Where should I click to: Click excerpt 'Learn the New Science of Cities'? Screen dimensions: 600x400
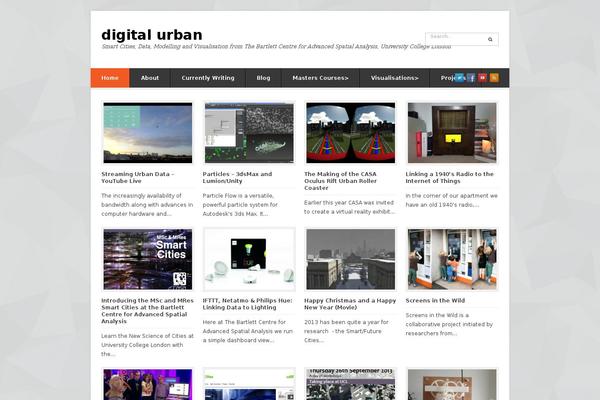pyautogui.click(x=147, y=345)
